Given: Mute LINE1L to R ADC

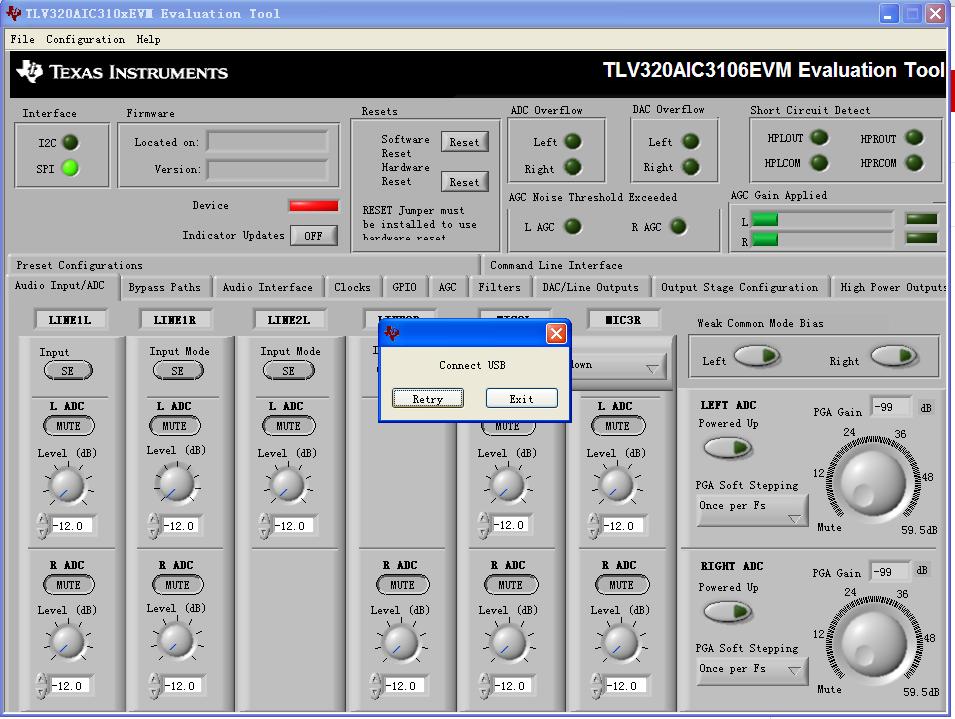Looking at the screenshot, I should tap(68, 584).
